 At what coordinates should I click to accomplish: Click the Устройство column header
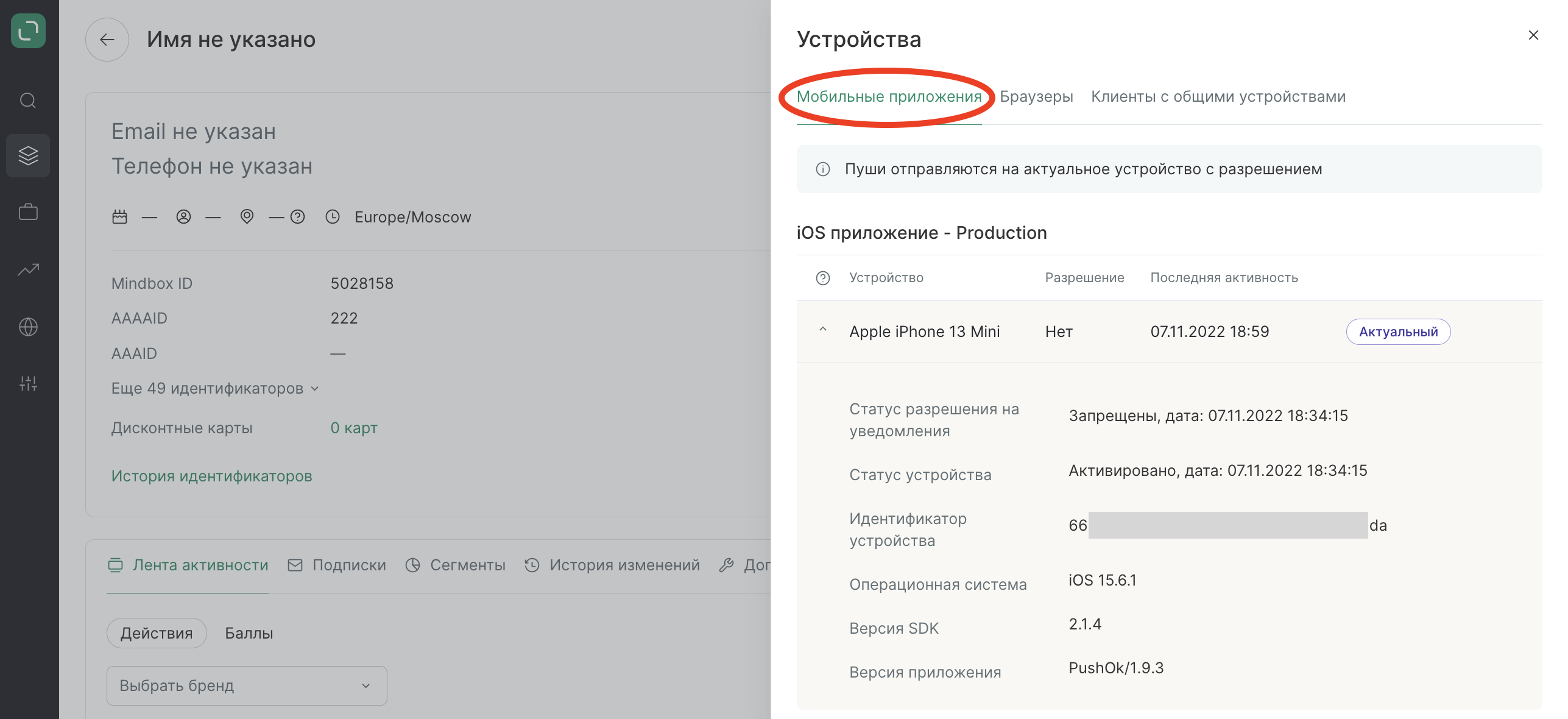click(x=886, y=278)
